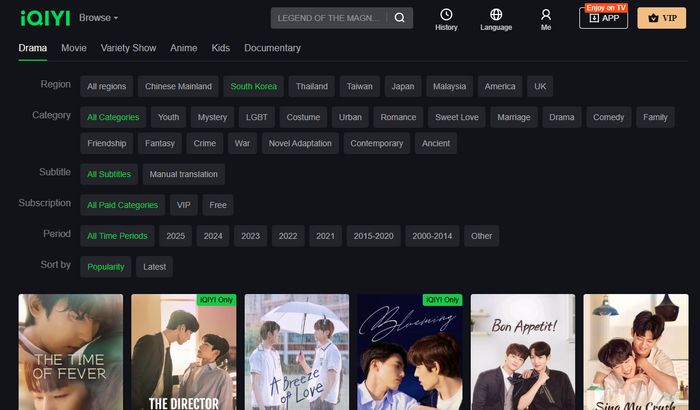This screenshot has width=700, height=410.
Task: Filter period by 2025
Action: tap(175, 236)
